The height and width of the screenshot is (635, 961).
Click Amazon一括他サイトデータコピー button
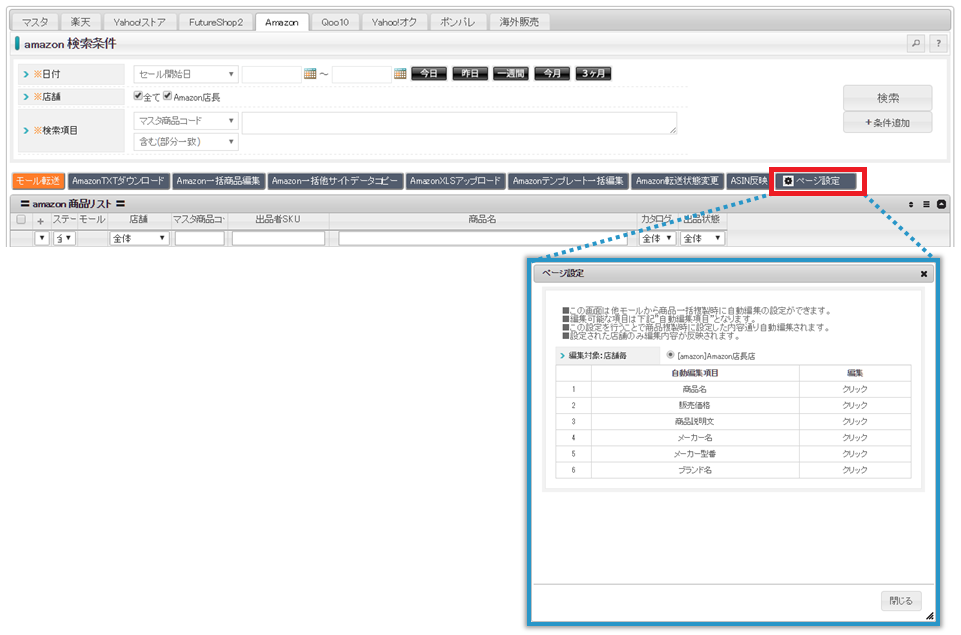pyautogui.click(x=335, y=181)
